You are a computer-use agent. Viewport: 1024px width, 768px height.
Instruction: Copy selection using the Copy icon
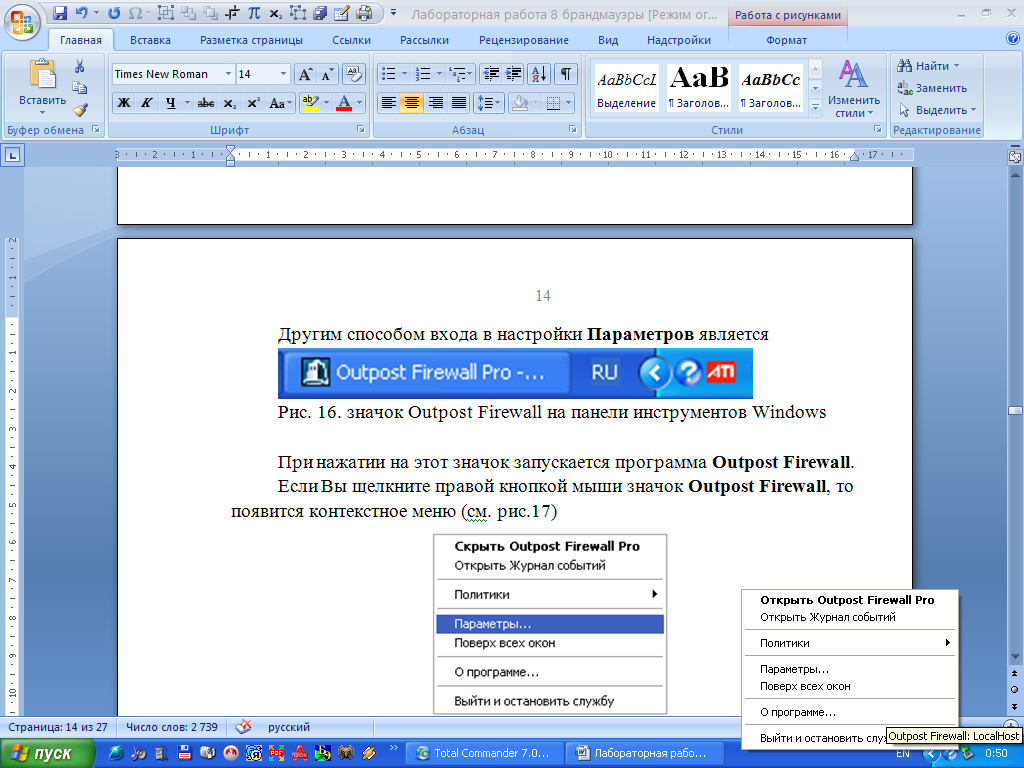(80, 88)
